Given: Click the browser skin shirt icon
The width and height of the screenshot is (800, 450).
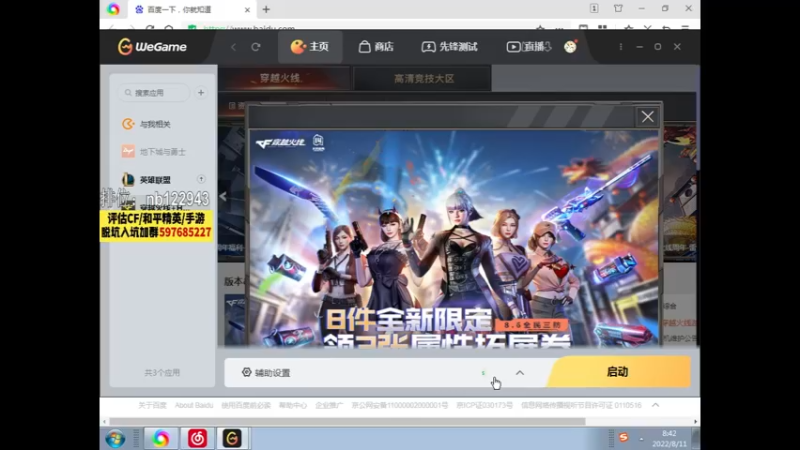Looking at the screenshot, I should [618, 9].
